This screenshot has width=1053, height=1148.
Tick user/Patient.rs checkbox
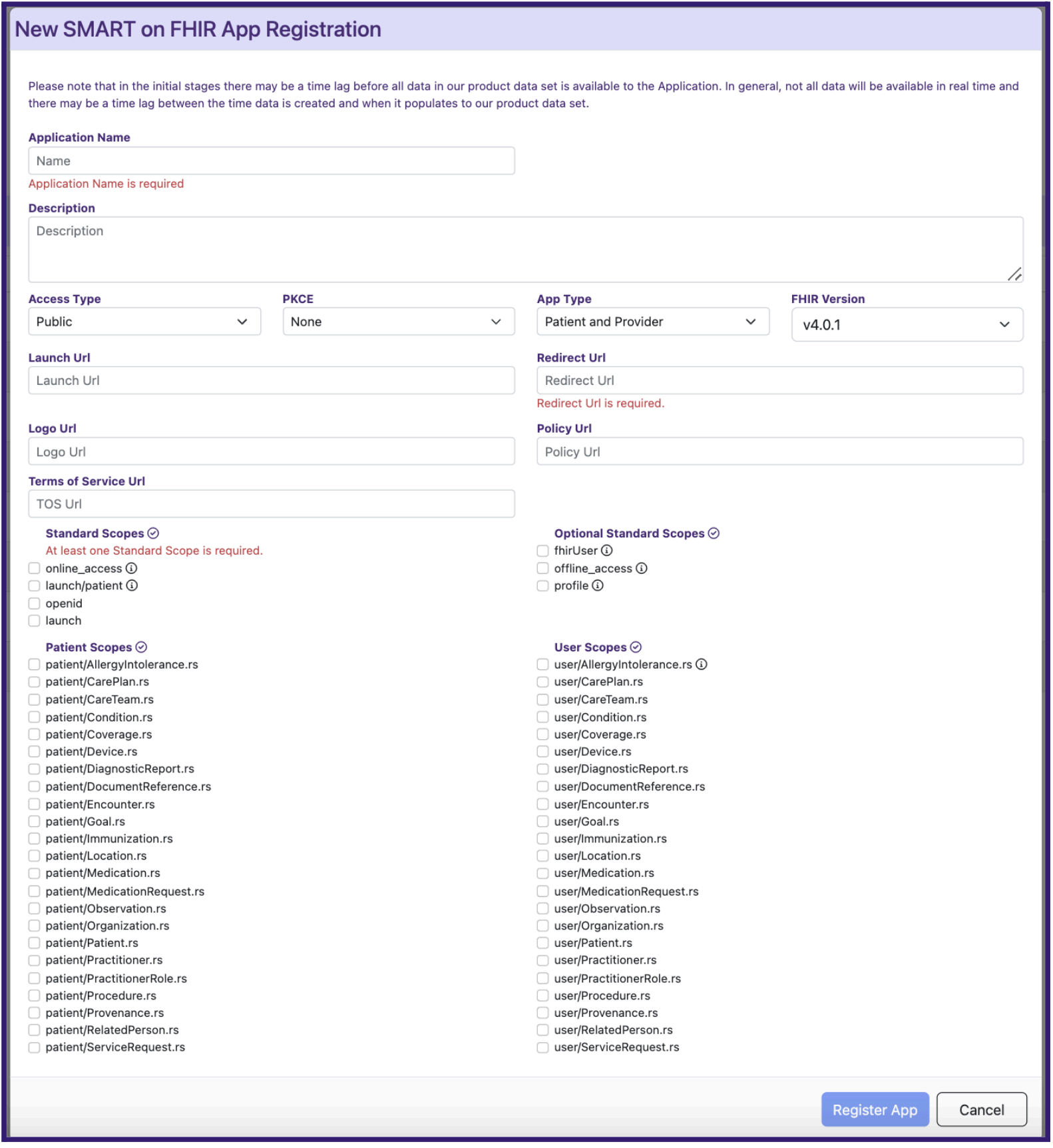[x=543, y=944]
